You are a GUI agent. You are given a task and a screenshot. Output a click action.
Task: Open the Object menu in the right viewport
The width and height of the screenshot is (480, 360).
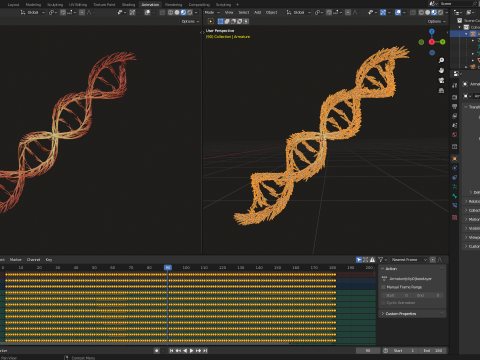tap(271, 12)
